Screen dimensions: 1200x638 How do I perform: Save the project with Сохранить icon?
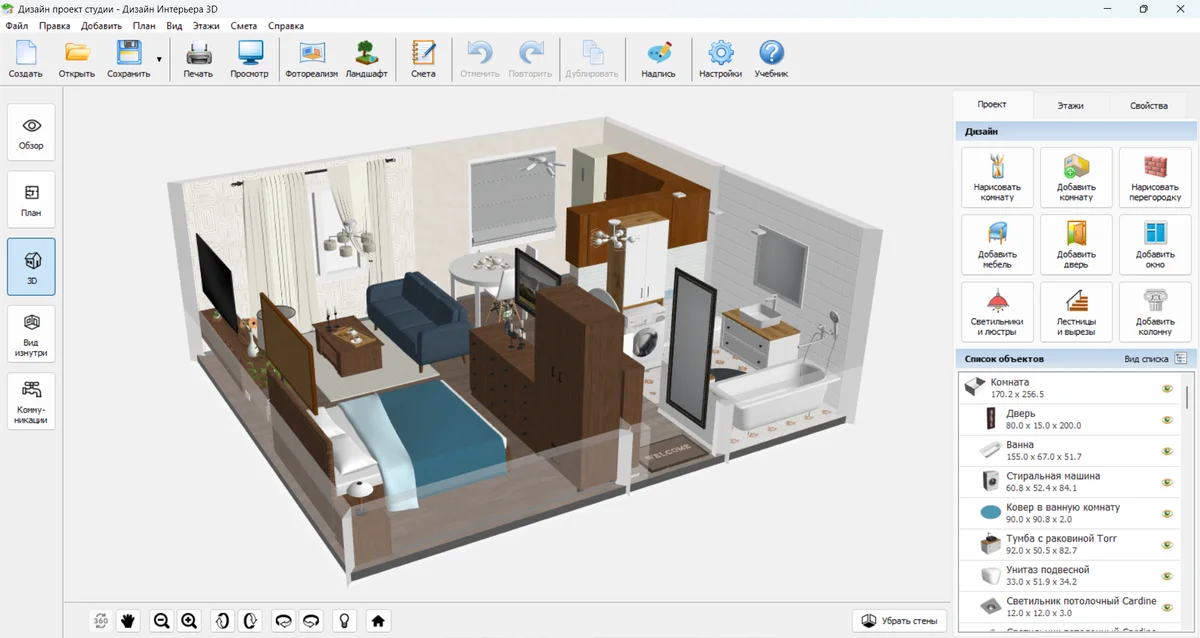(x=129, y=59)
